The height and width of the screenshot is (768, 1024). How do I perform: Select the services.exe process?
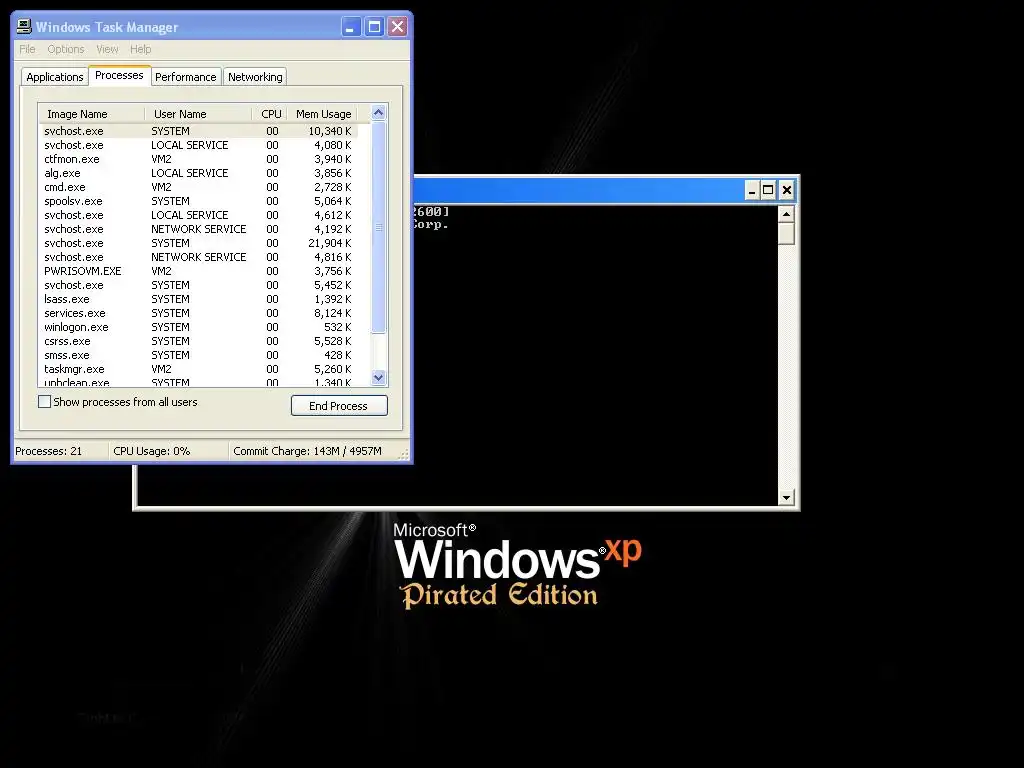tap(198, 313)
